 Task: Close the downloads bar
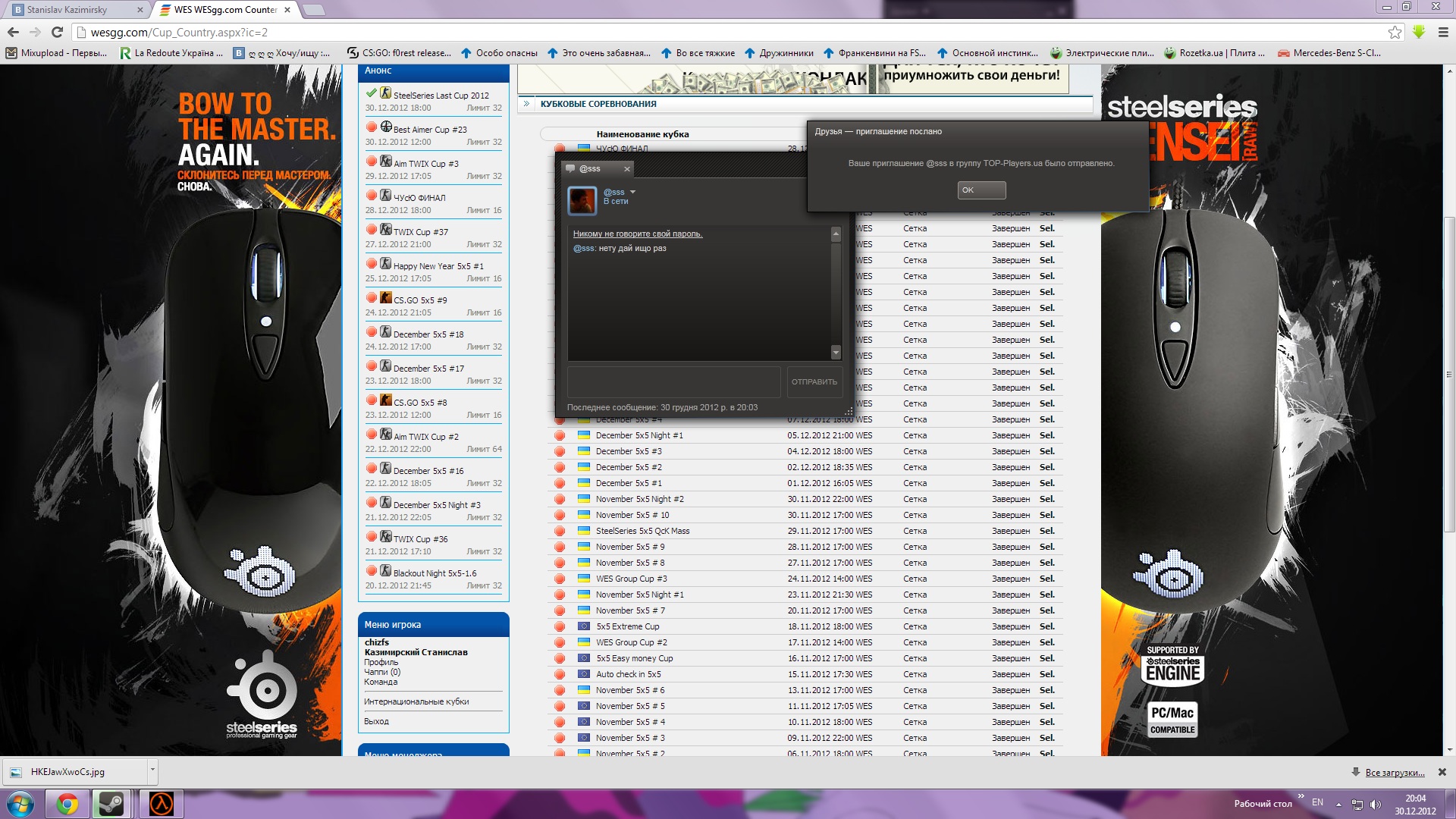pos(1442,772)
